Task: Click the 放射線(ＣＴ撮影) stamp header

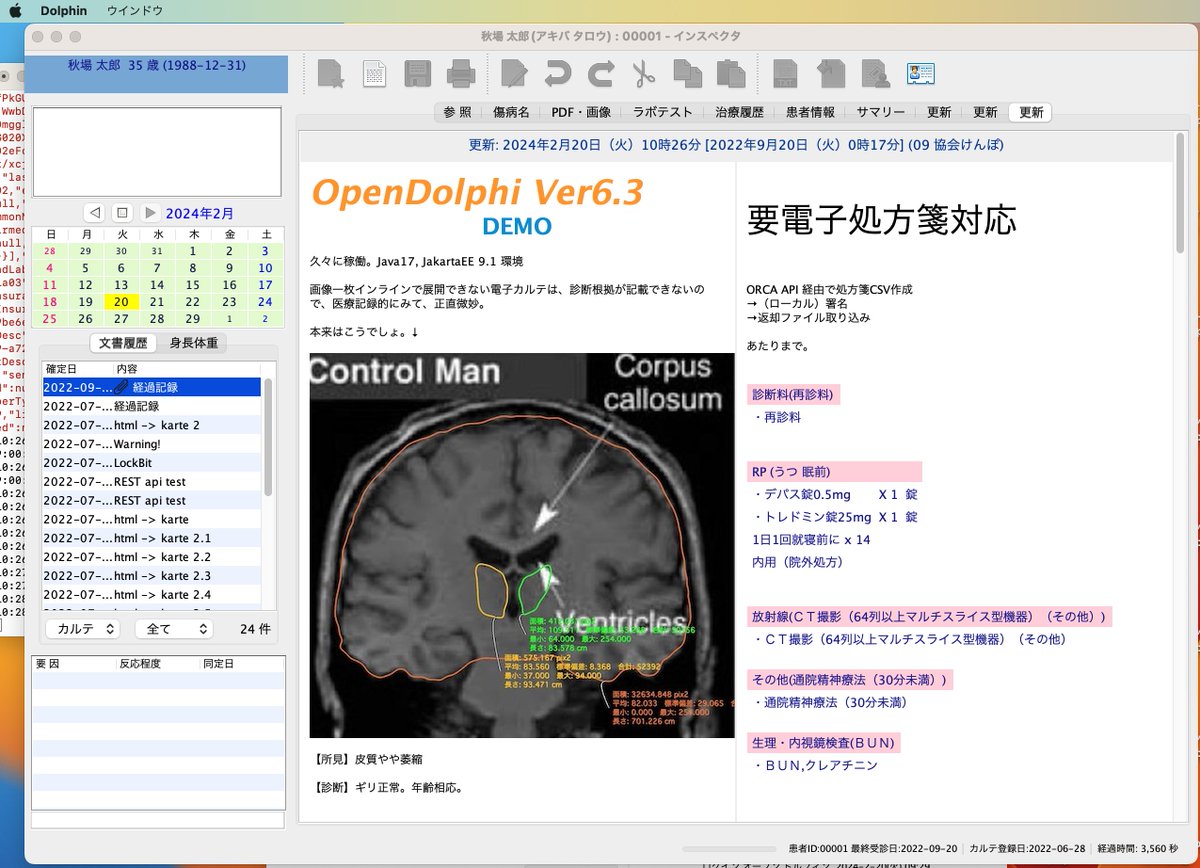Action: click(x=930, y=616)
